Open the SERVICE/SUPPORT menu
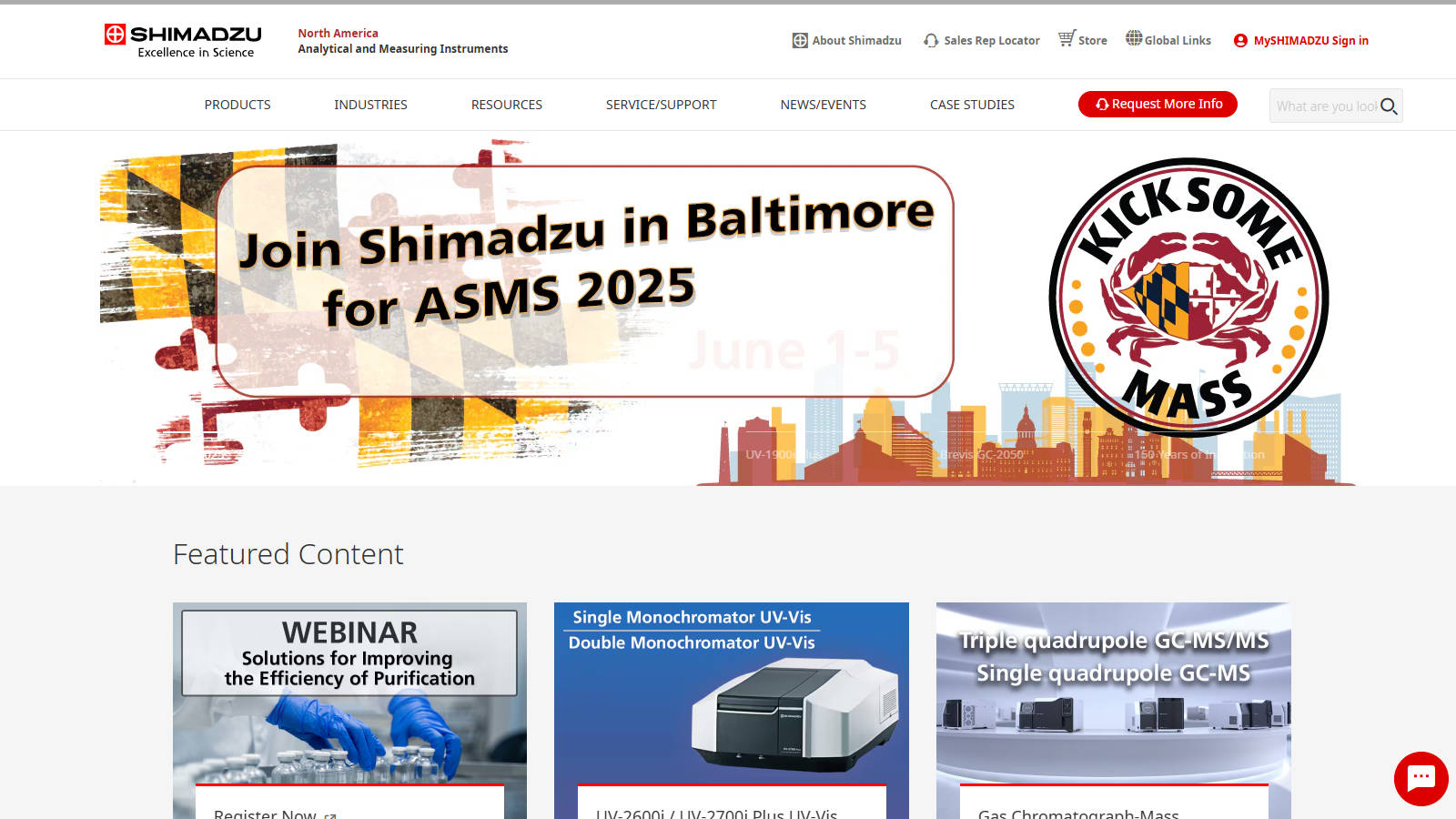Viewport: 1456px width, 819px height. 661,105
